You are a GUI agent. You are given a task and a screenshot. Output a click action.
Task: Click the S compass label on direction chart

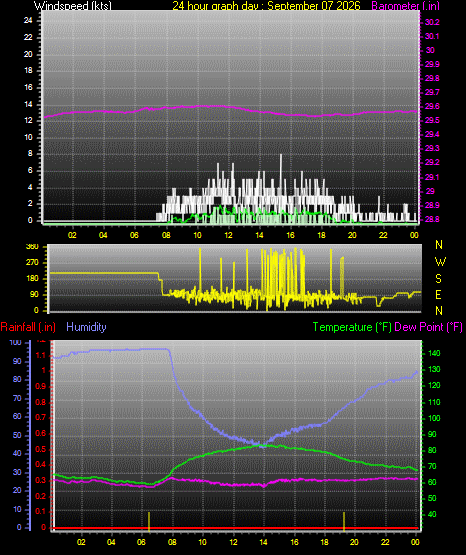438,279
